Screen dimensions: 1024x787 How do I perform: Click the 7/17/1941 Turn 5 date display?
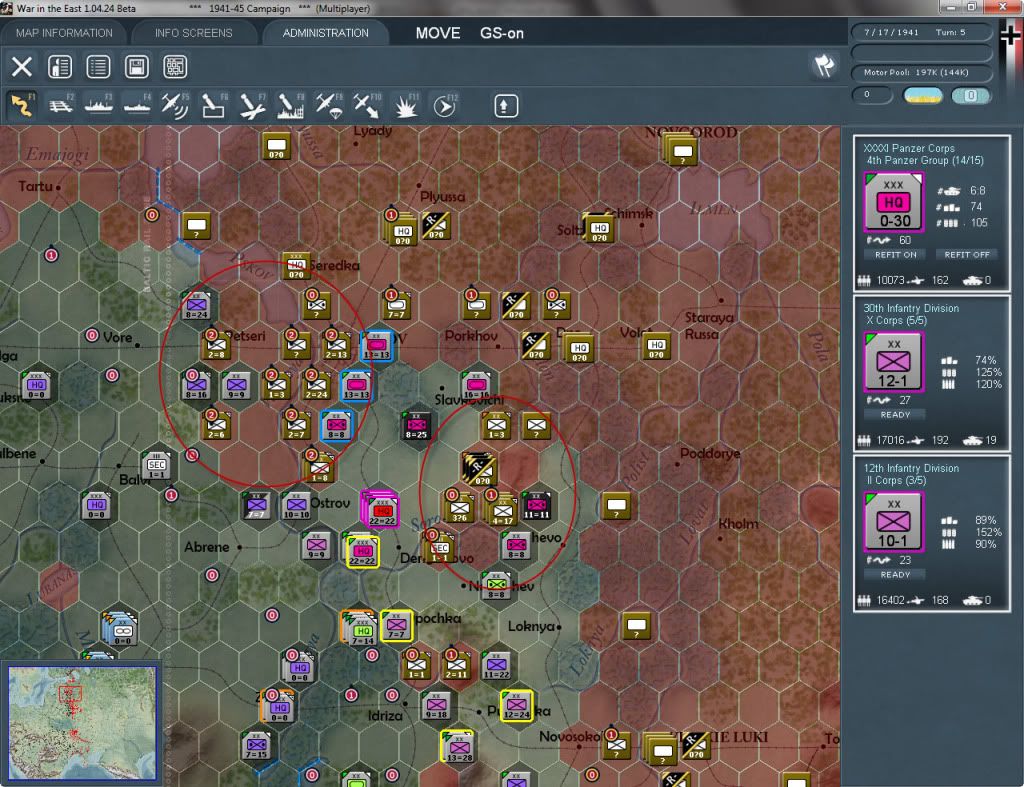click(921, 32)
